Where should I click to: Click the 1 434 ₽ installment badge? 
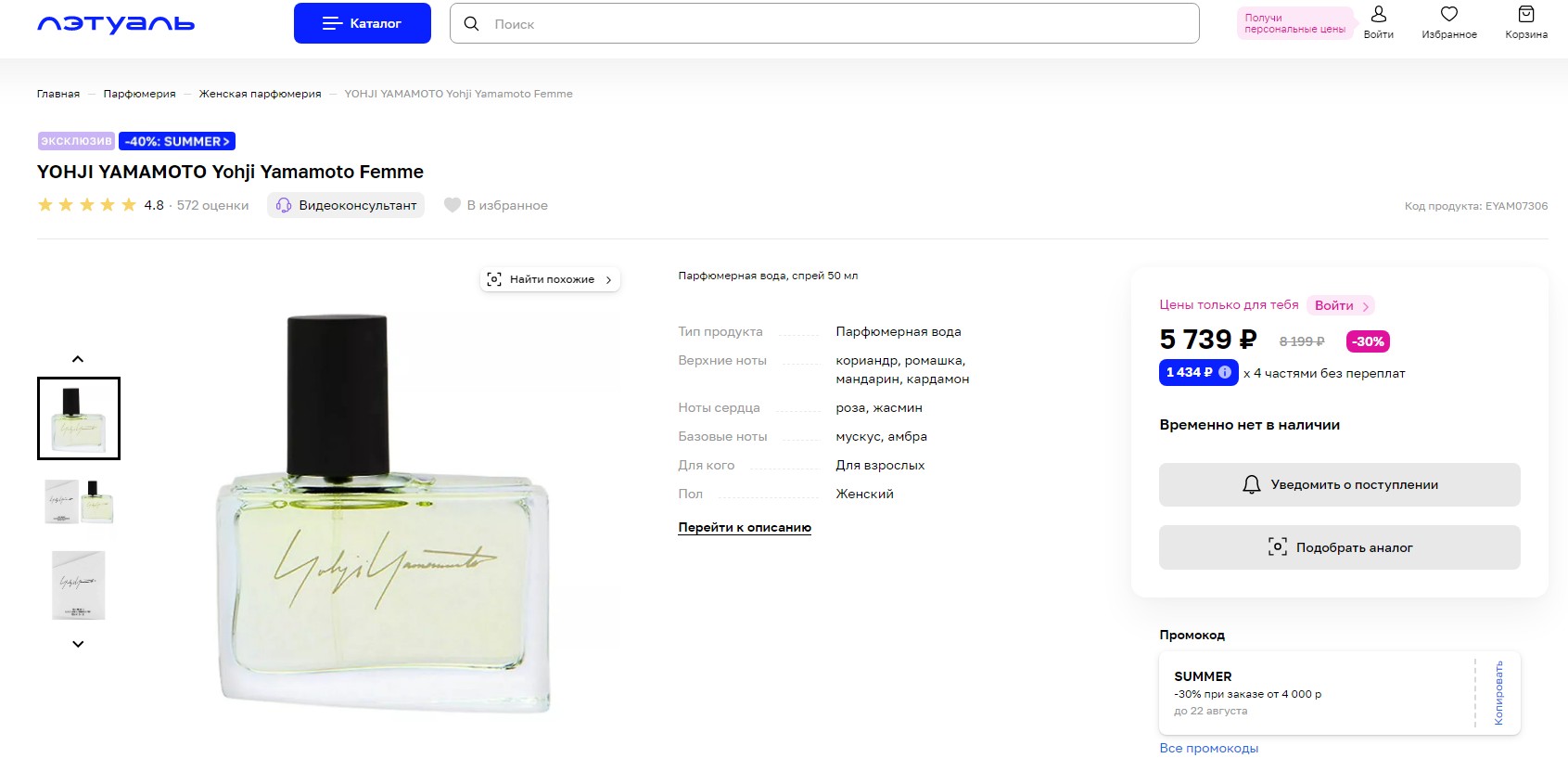pos(1198,372)
